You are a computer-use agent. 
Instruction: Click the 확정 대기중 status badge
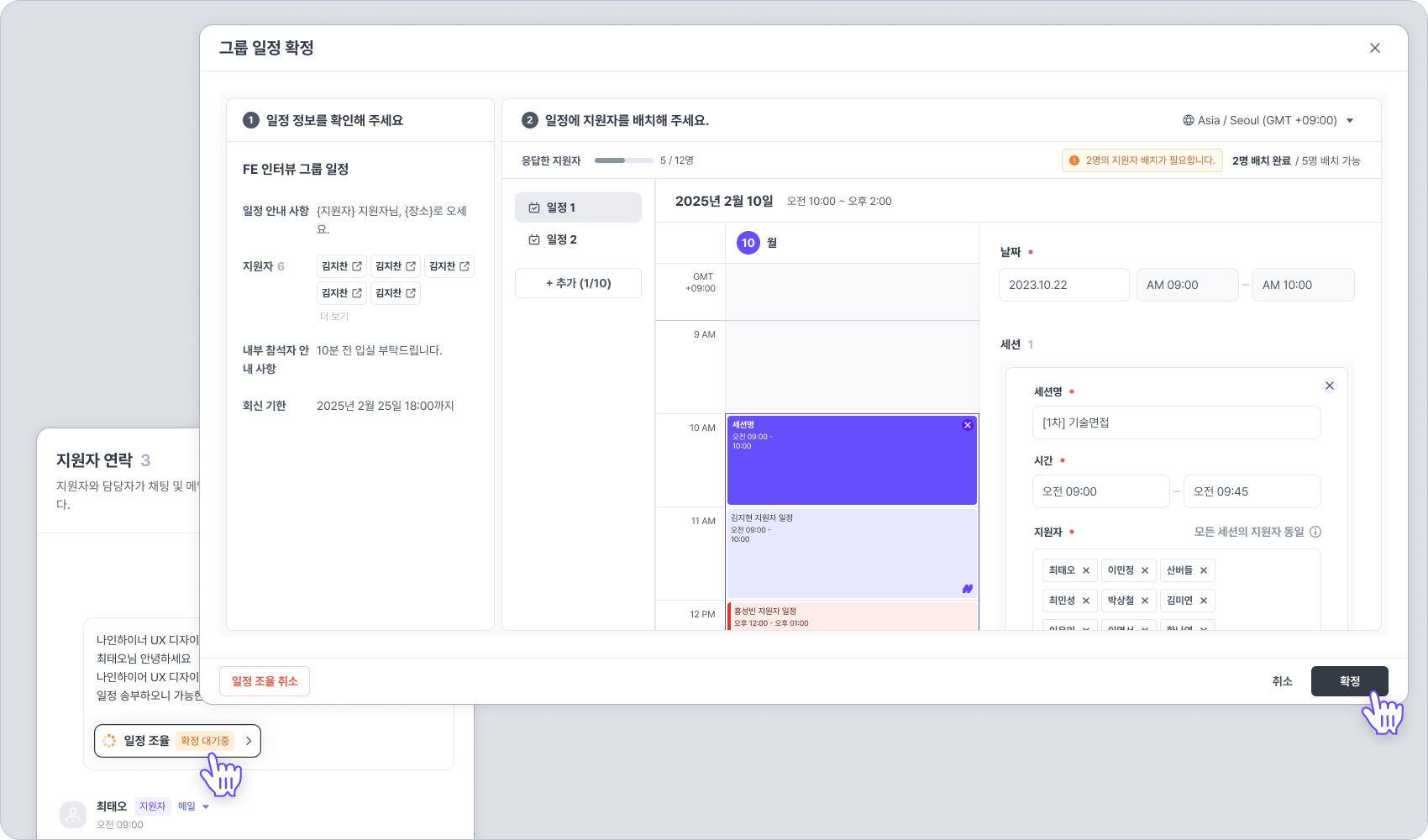tap(205, 741)
